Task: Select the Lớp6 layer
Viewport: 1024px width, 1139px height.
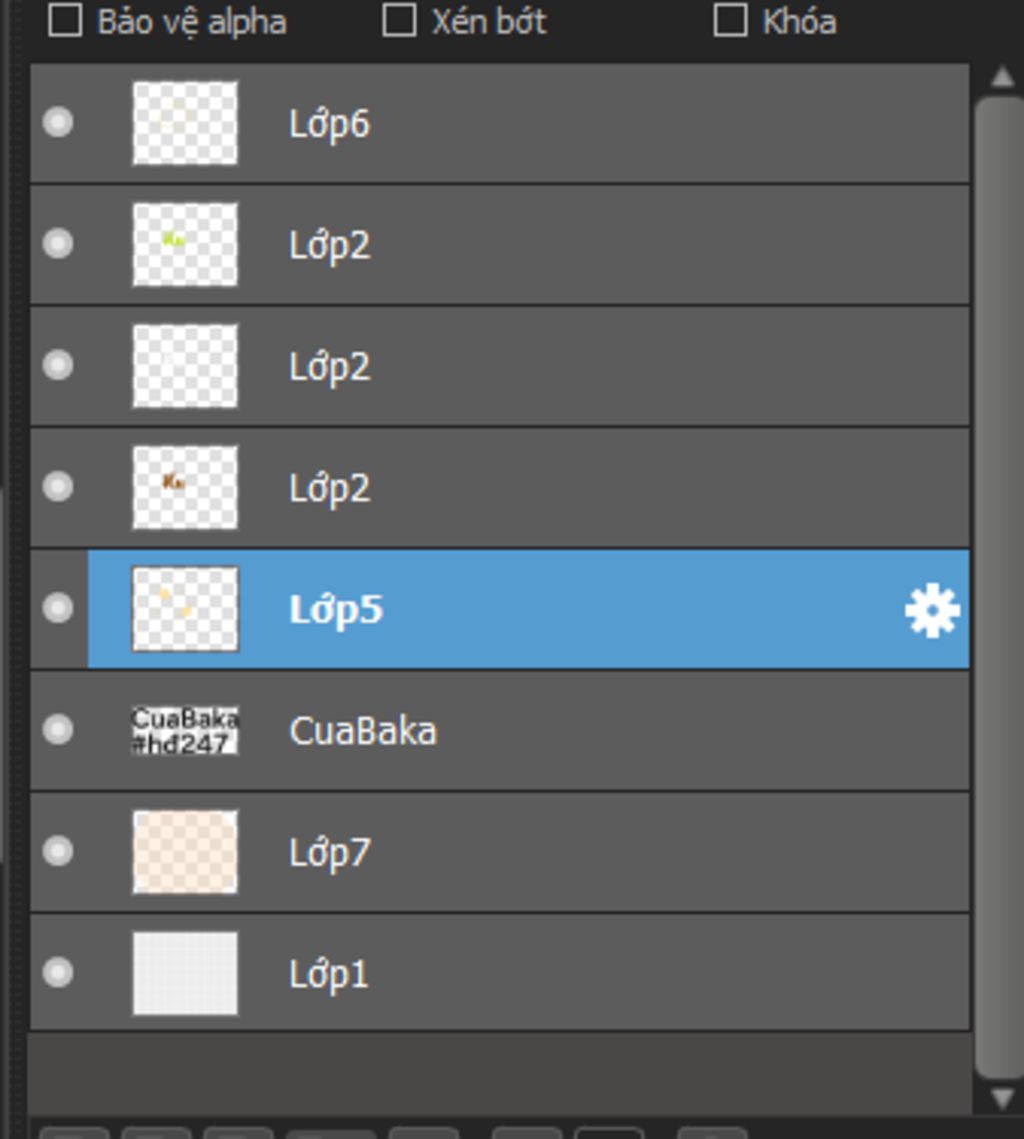Action: pos(500,123)
